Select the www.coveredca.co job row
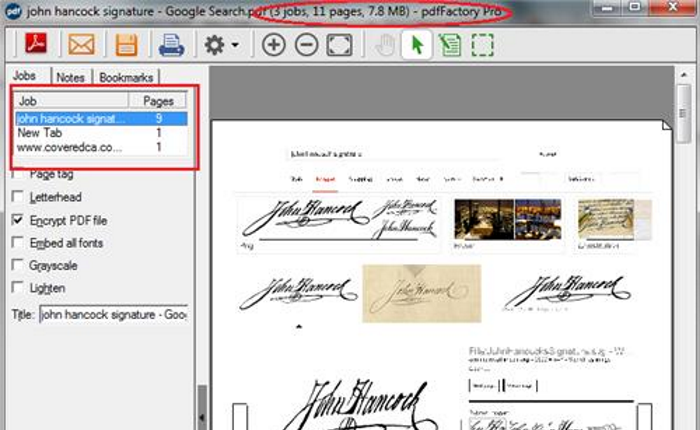 coord(101,147)
